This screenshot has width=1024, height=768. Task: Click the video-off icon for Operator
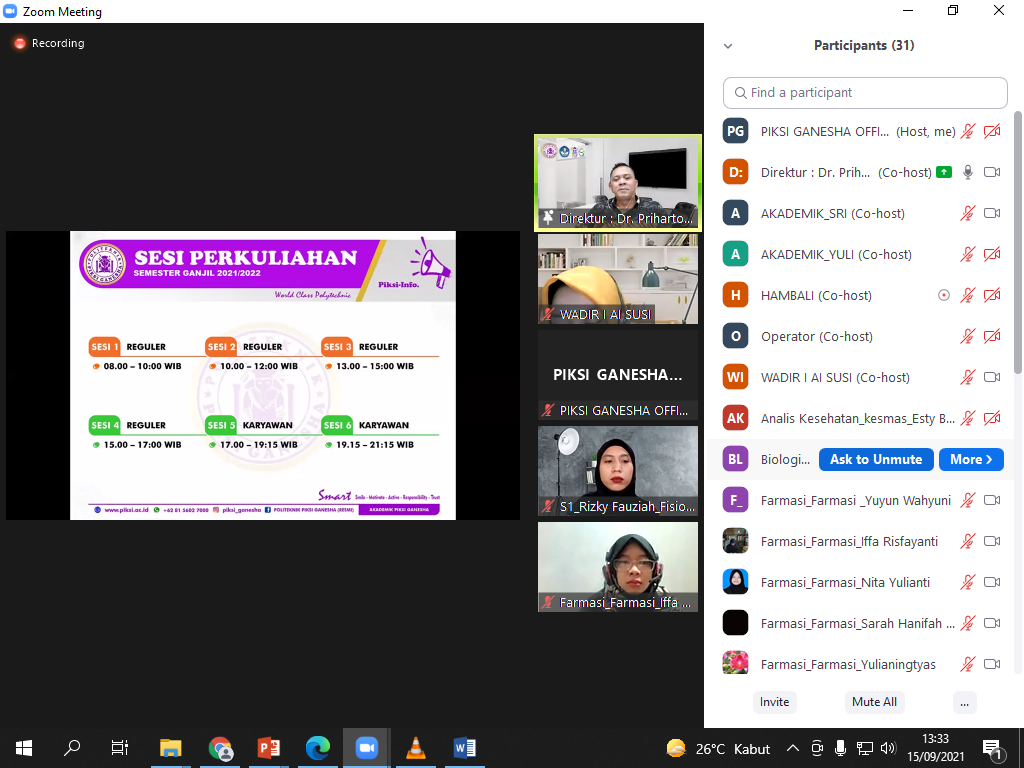coord(992,336)
